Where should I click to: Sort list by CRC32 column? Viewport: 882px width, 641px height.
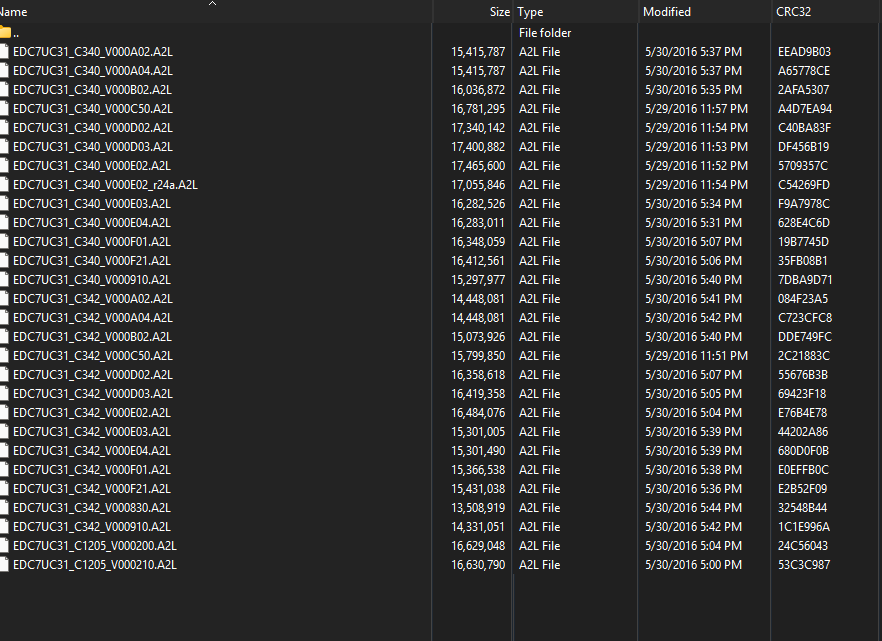point(794,12)
